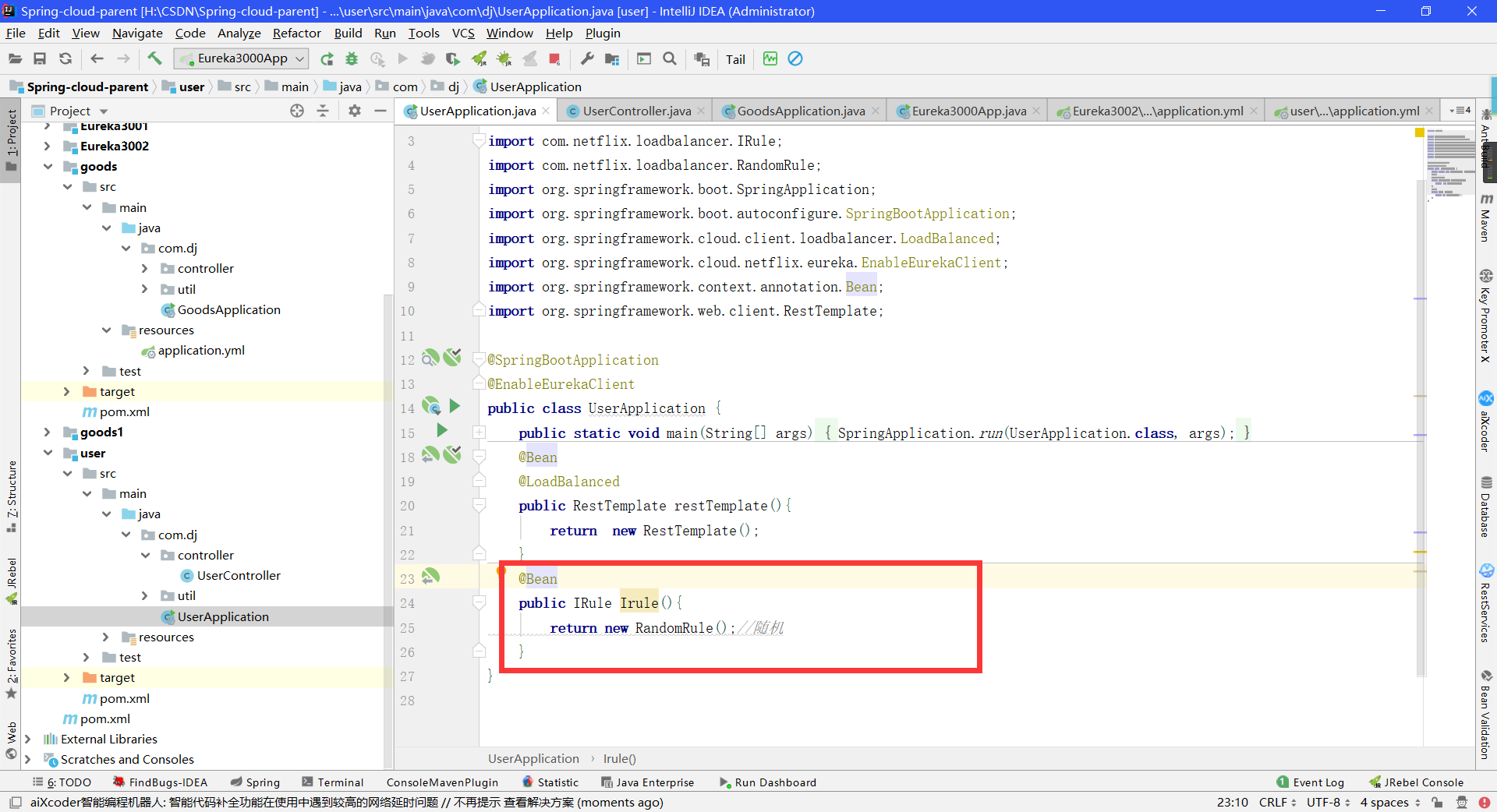
Task: Open the Terminal tool window
Action: (x=333, y=782)
